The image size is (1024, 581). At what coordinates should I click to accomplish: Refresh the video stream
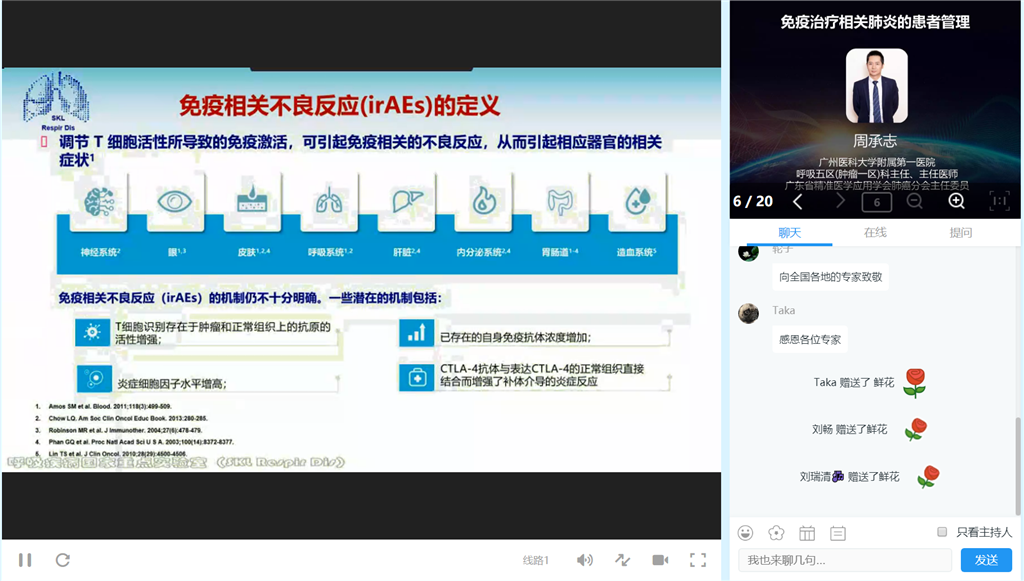tap(63, 560)
